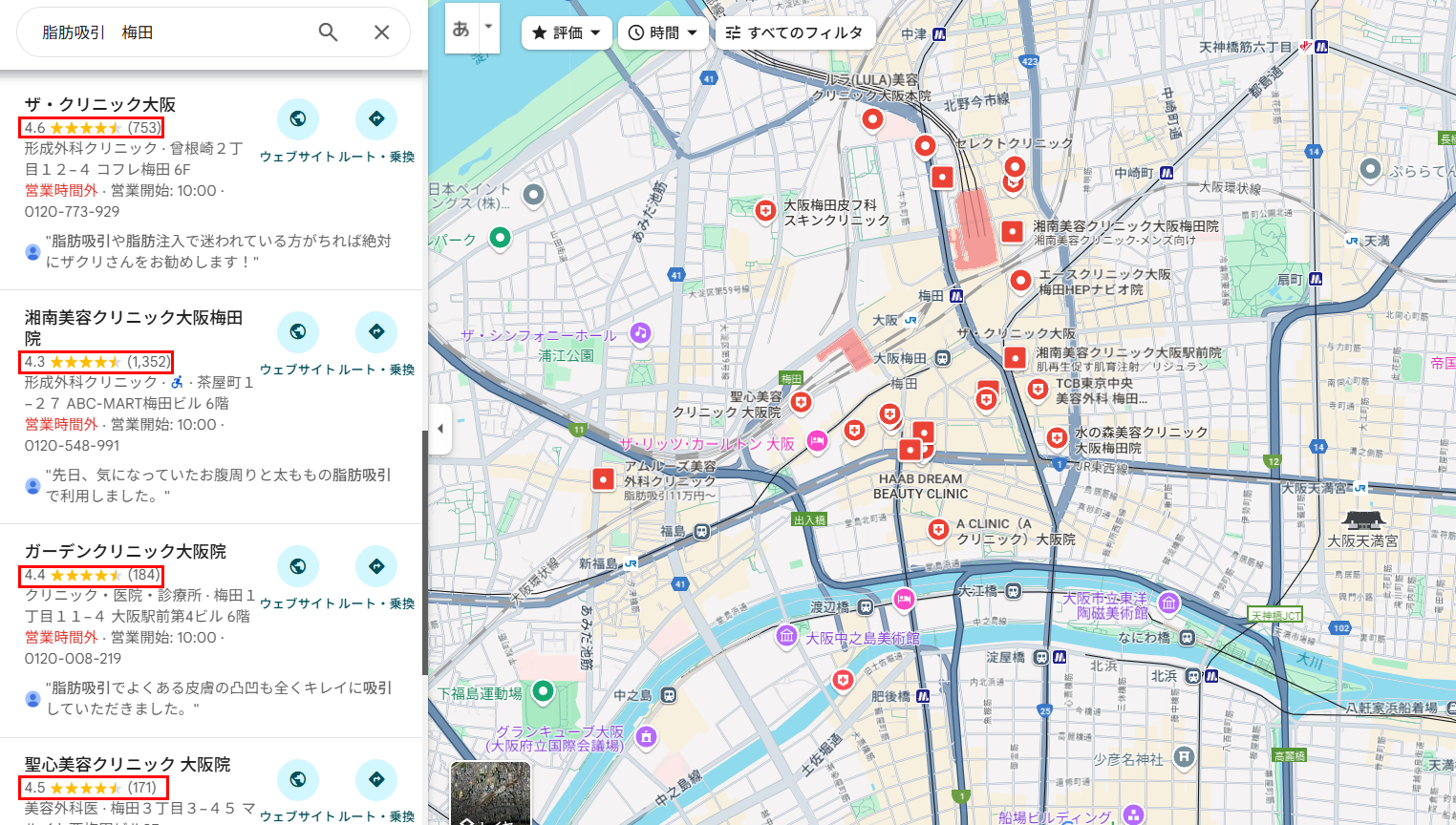The height and width of the screenshot is (825, 1456).
Task: Click the アムルーズ美容外科クリニック map pin
Action: pyautogui.click(x=603, y=478)
